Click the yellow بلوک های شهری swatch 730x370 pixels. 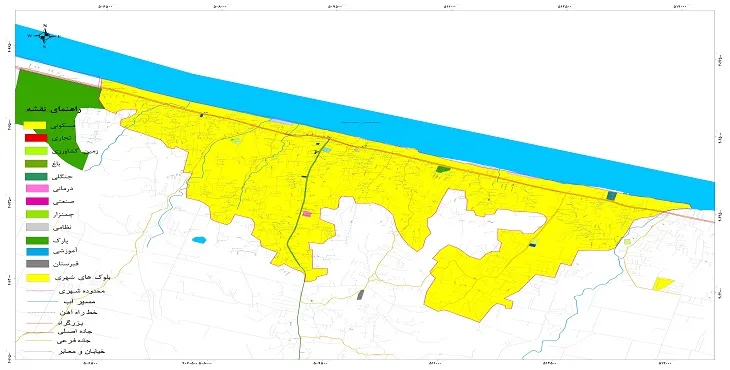click(38, 277)
